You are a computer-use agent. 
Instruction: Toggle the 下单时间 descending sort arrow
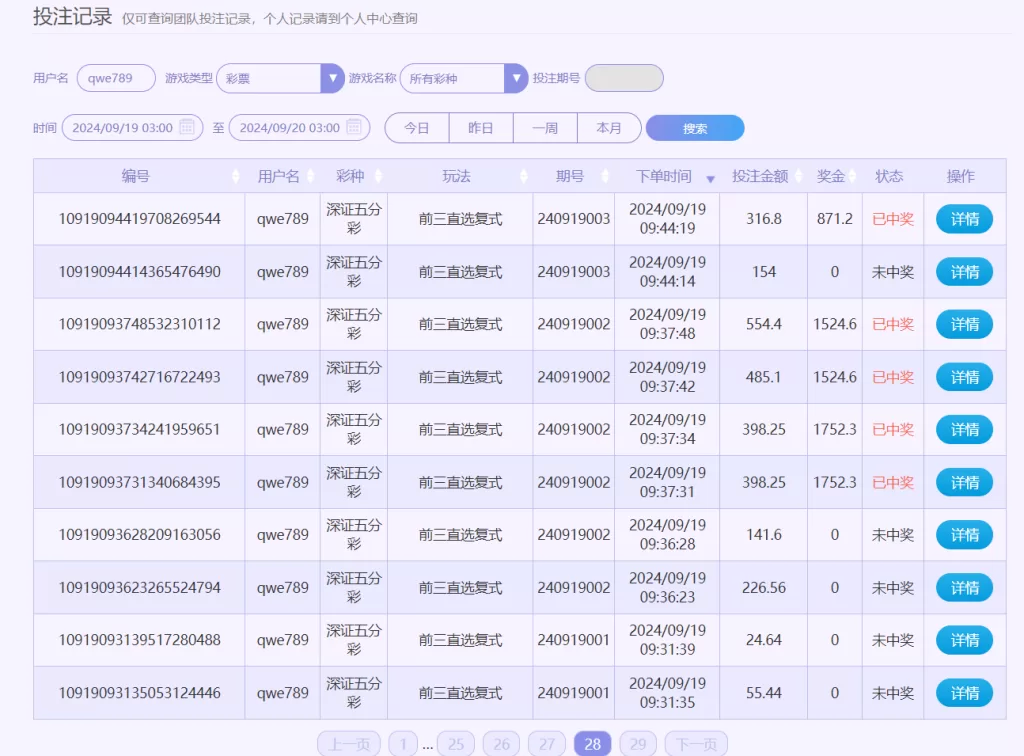(711, 179)
